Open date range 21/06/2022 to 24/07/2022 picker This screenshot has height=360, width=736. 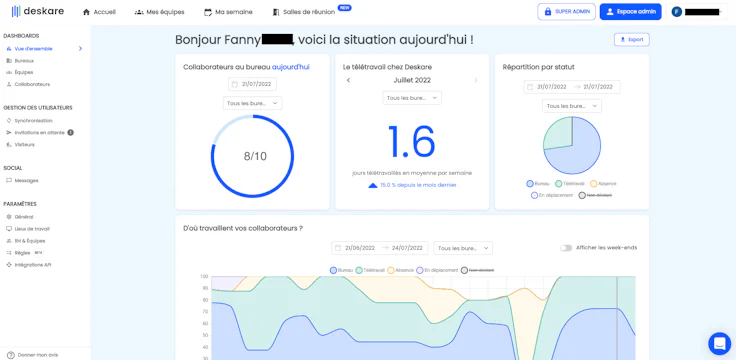[x=380, y=248]
